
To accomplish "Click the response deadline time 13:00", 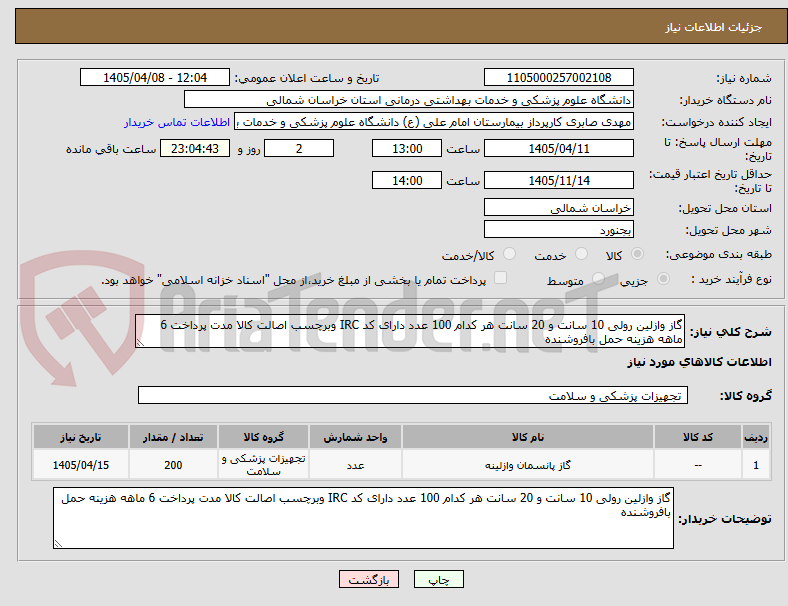I will [x=407, y=148].
